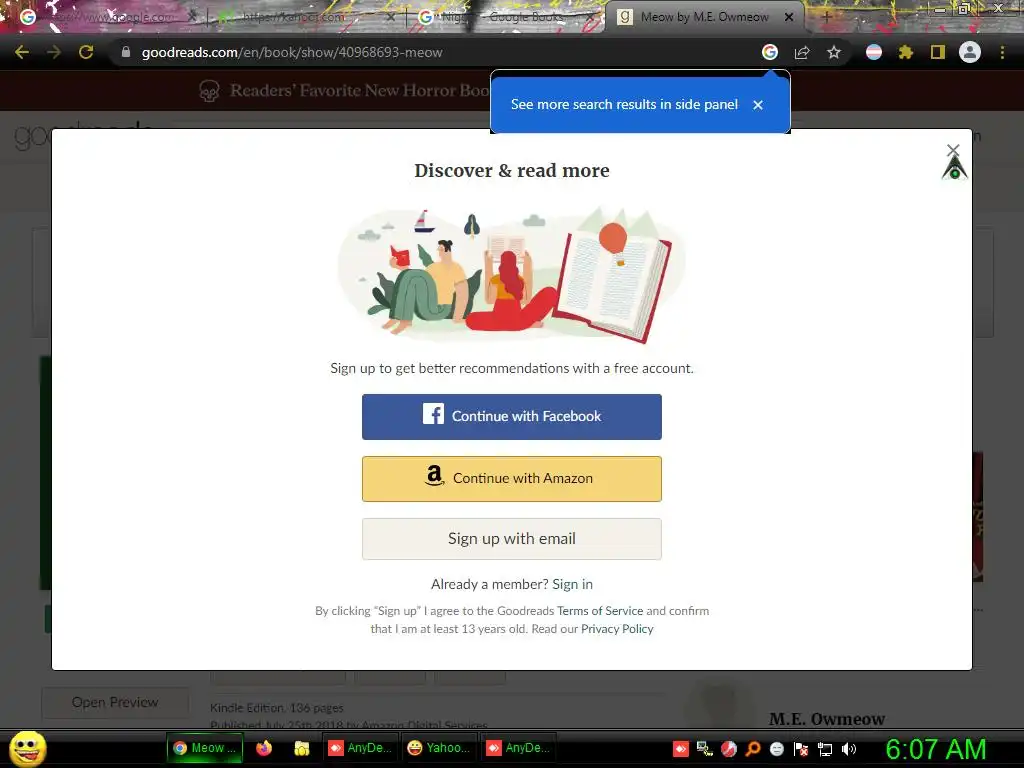1024x768 pixels.
Task: Continue with Amazon
Action: tap(512, 479)
